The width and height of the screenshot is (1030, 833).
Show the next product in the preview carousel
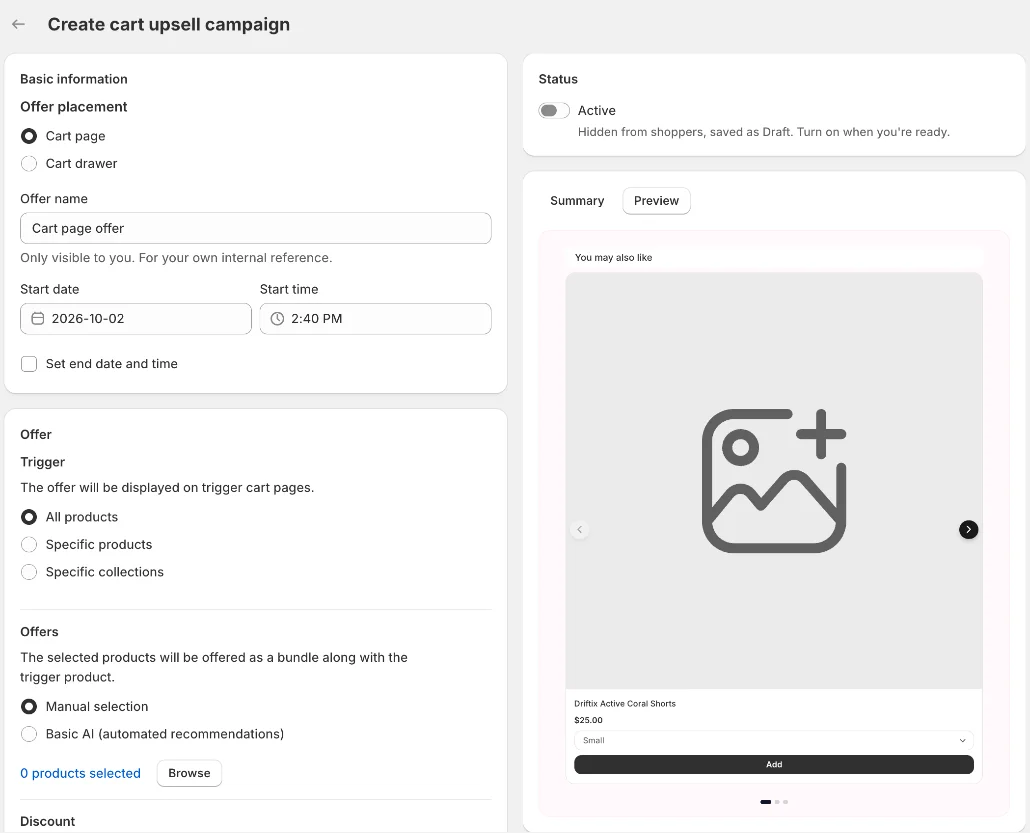(x=968, y=529)
